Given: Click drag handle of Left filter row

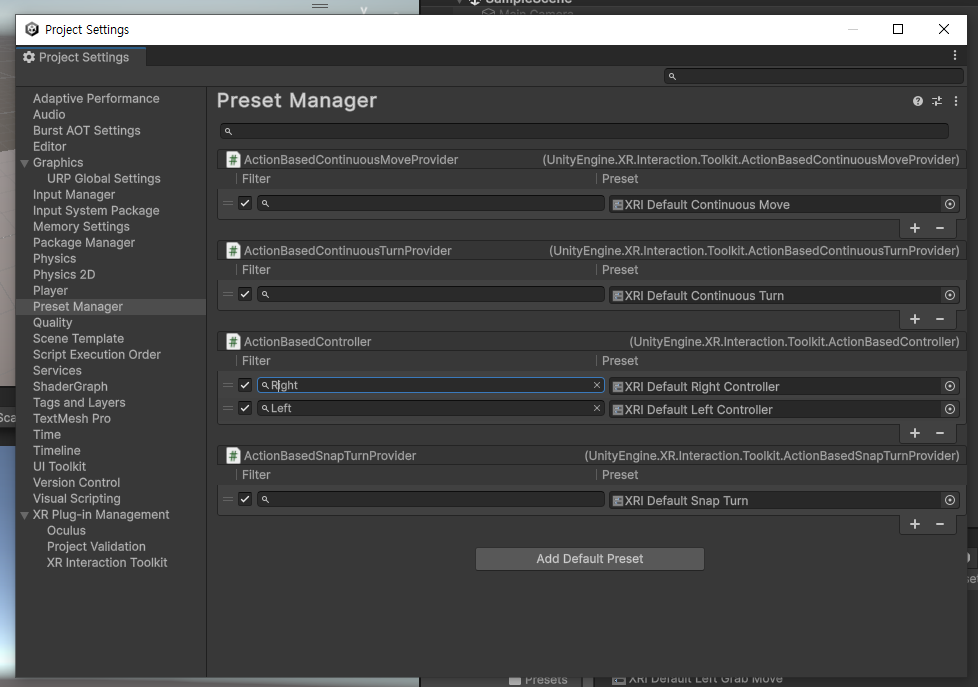Looking at the screenshot, I should (228, 409).
